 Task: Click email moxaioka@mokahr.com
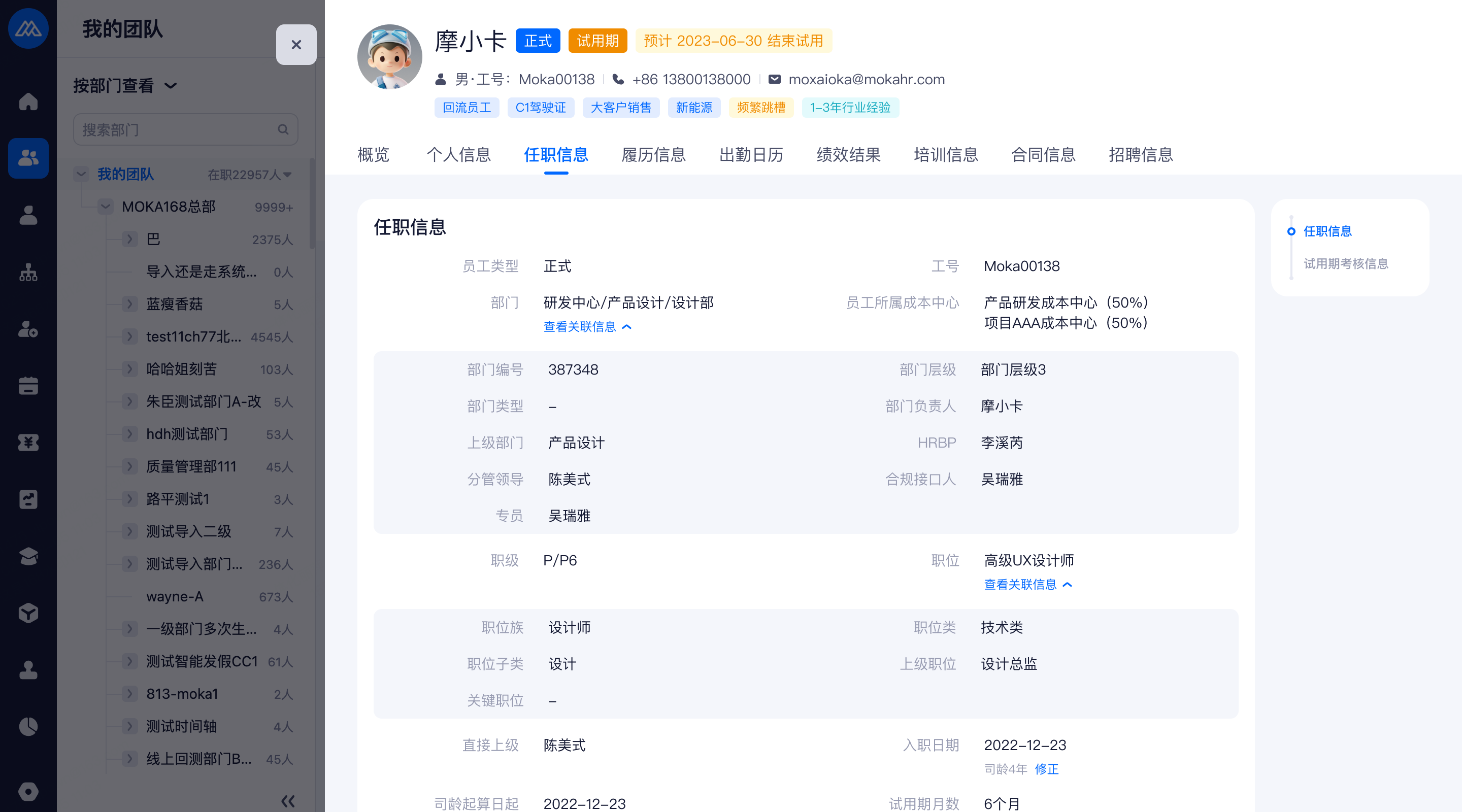(x=867, y=80)
